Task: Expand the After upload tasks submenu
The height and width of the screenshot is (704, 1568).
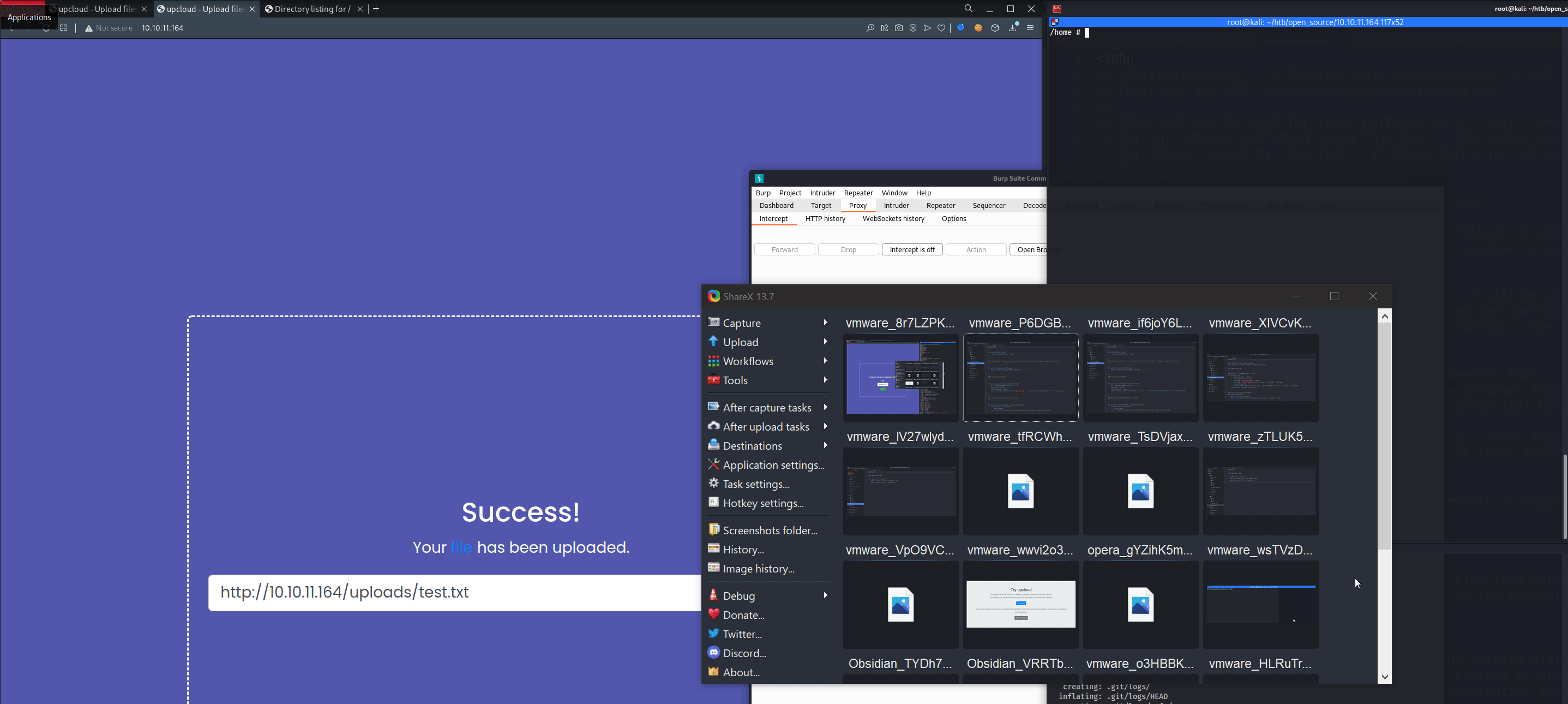Action: [825, 426]
